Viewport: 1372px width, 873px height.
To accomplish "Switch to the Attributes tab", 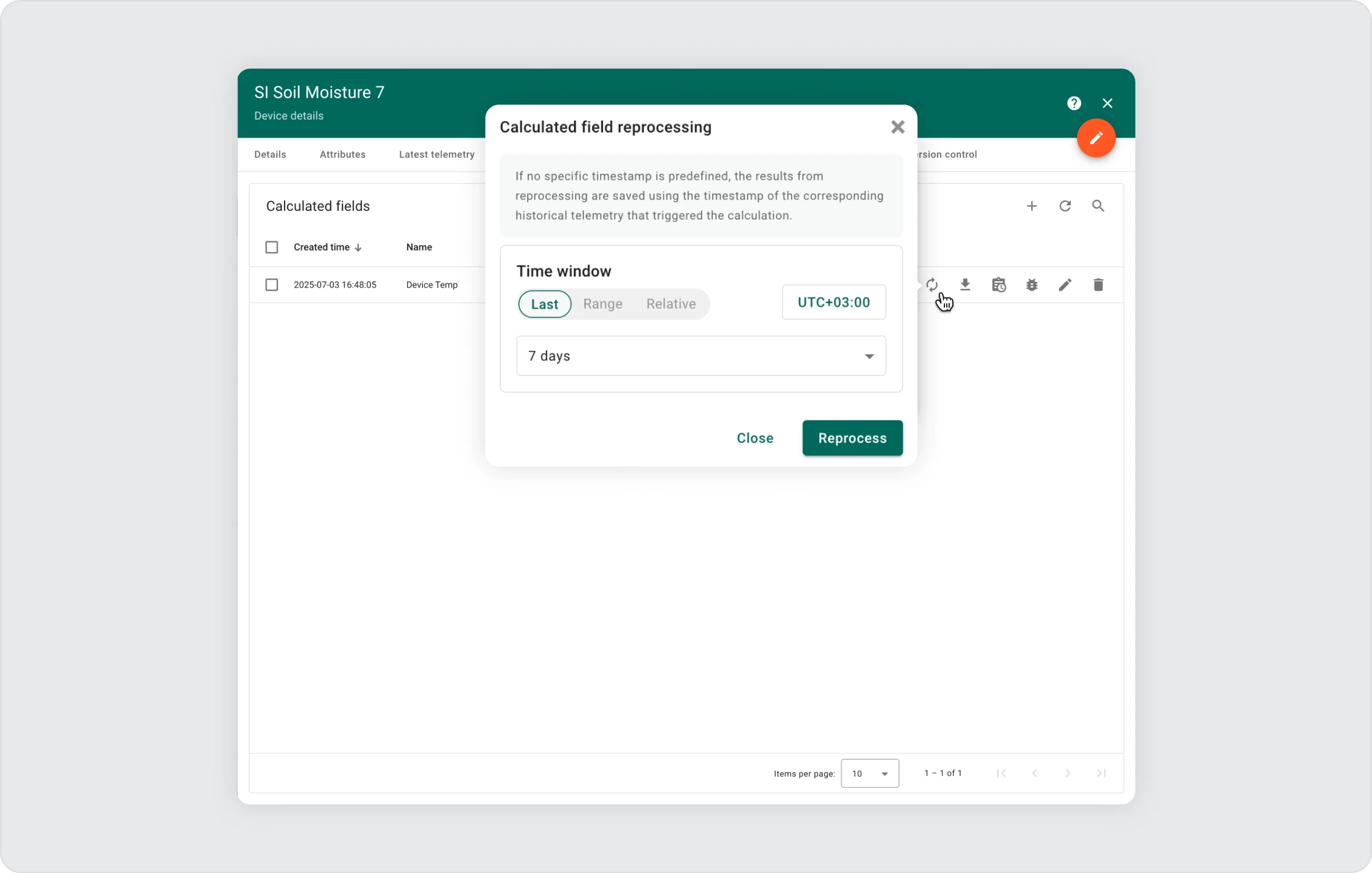I will (x=342, y=154).
